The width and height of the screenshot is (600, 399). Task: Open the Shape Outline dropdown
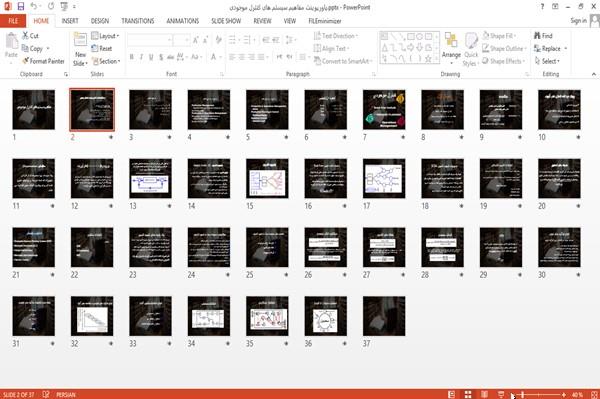click(504, 49)
